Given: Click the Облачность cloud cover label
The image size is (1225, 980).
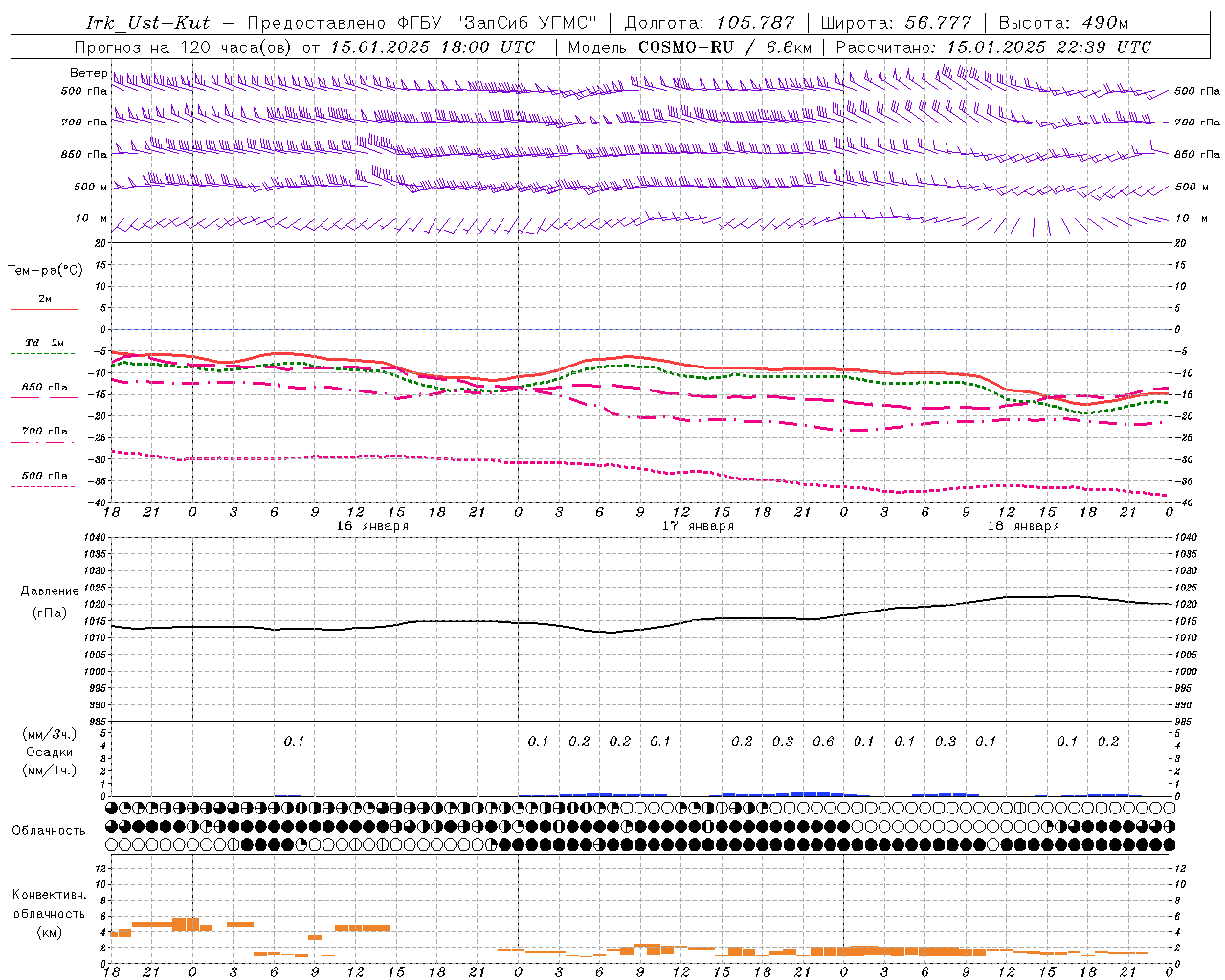Looking at the screenshot, I should pos(49,831).
